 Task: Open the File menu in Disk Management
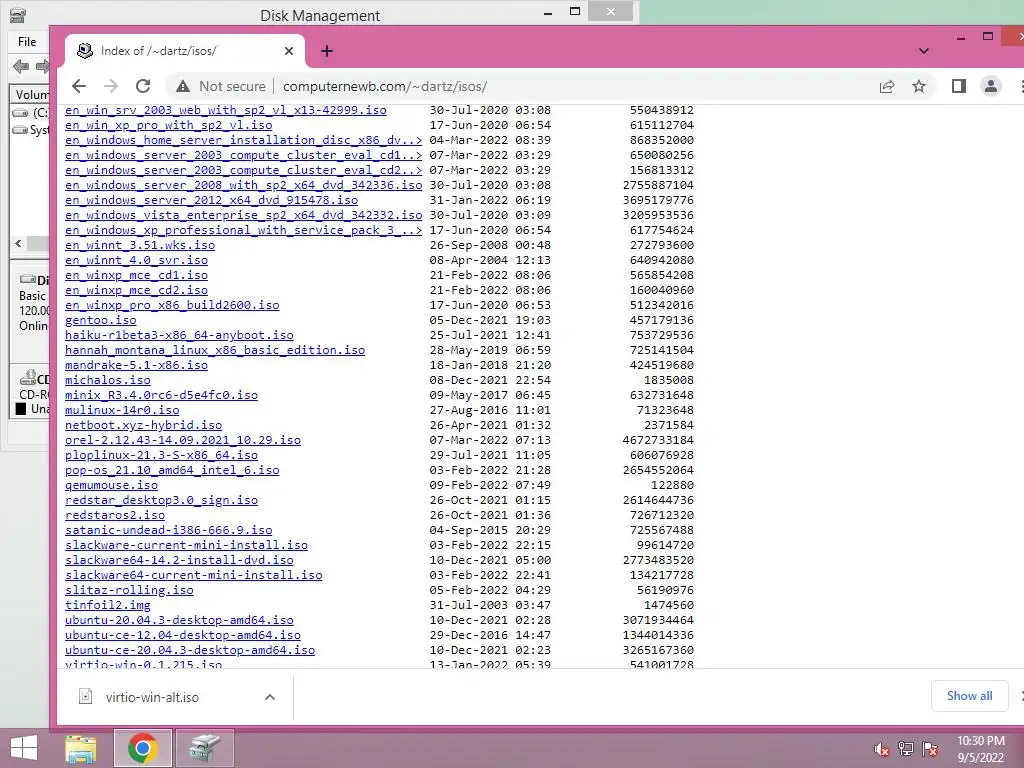[27, 42]
